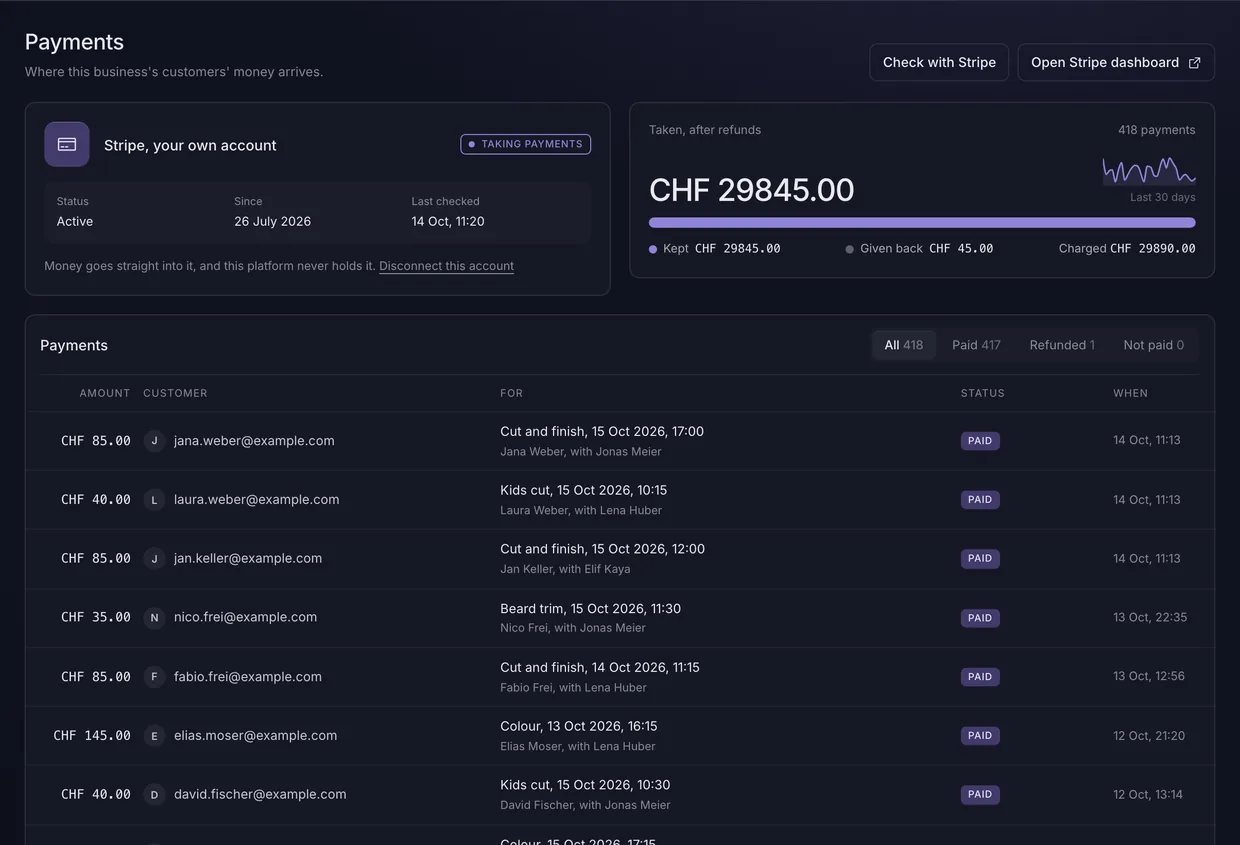Click the 418 payments count label
The width and height of the screenshot is (1240, 845).
1157,130
